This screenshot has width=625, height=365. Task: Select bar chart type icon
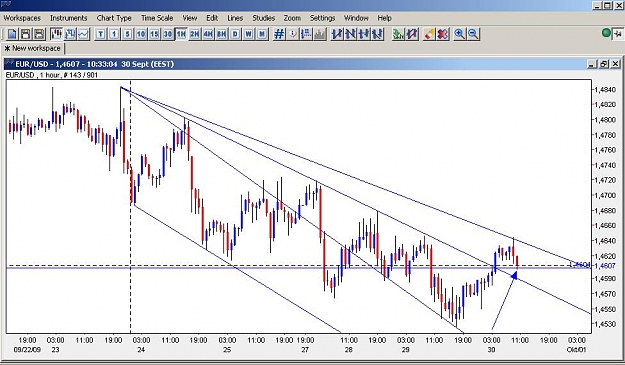pyautogui.click(x=70, y=34)
